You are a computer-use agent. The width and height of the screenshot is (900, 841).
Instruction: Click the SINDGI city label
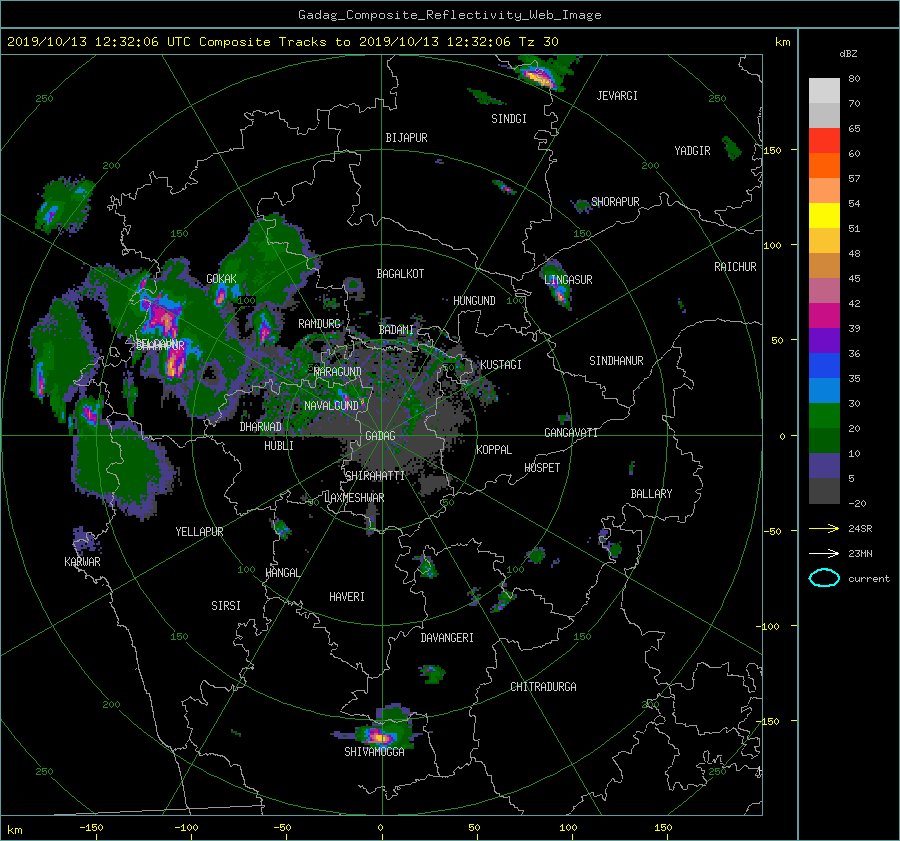pos(509,119)
